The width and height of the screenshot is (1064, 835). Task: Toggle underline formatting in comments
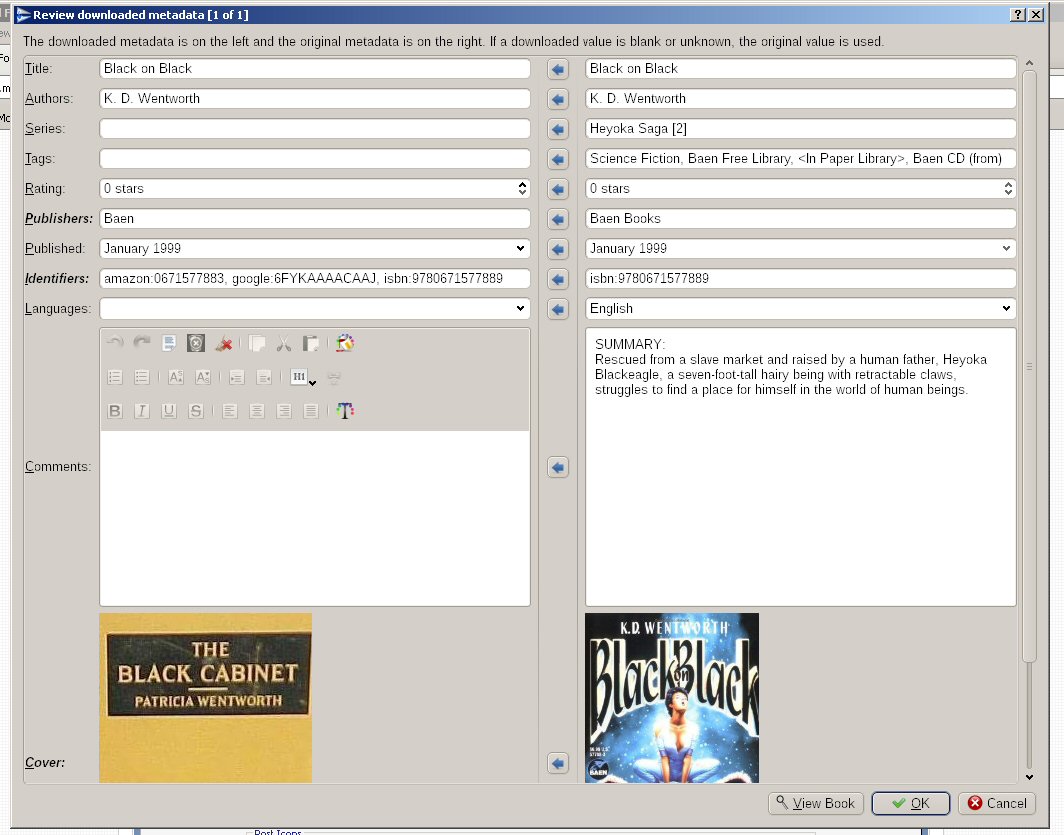pyautogui.click(x=169, y=410)
